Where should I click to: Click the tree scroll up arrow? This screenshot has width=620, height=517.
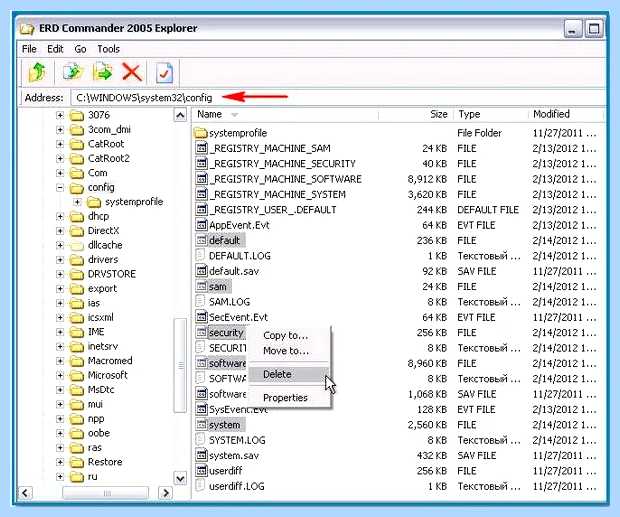pos(180,115)
